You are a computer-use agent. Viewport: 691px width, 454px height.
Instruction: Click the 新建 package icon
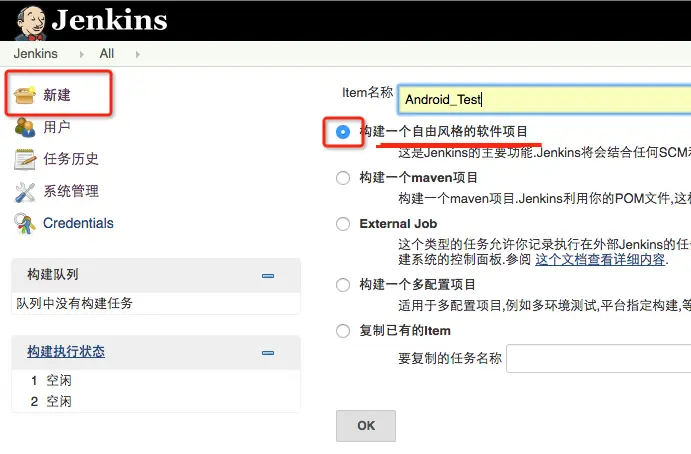[25, 95]
